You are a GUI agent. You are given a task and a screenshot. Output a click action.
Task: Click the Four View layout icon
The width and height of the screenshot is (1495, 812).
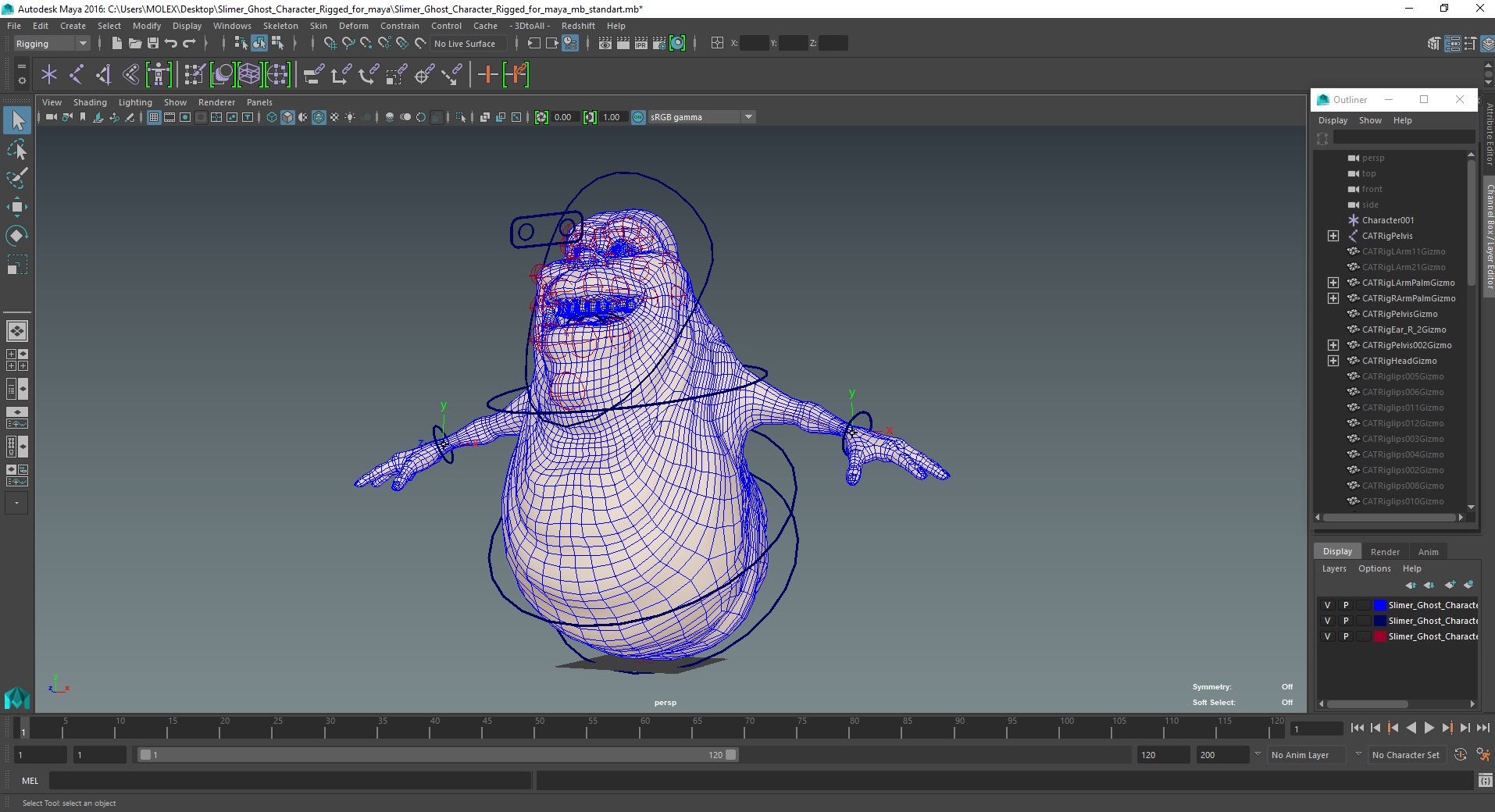(17, 360)
